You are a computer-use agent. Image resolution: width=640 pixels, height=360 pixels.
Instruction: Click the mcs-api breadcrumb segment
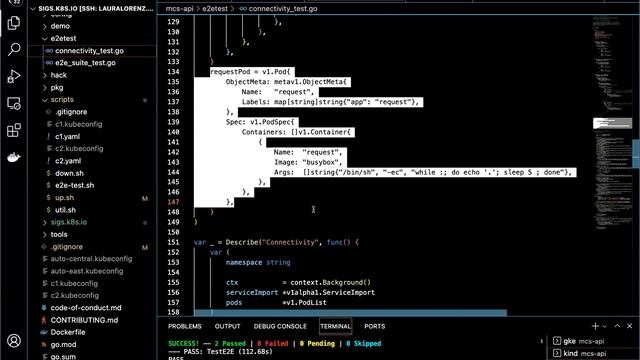179,9
